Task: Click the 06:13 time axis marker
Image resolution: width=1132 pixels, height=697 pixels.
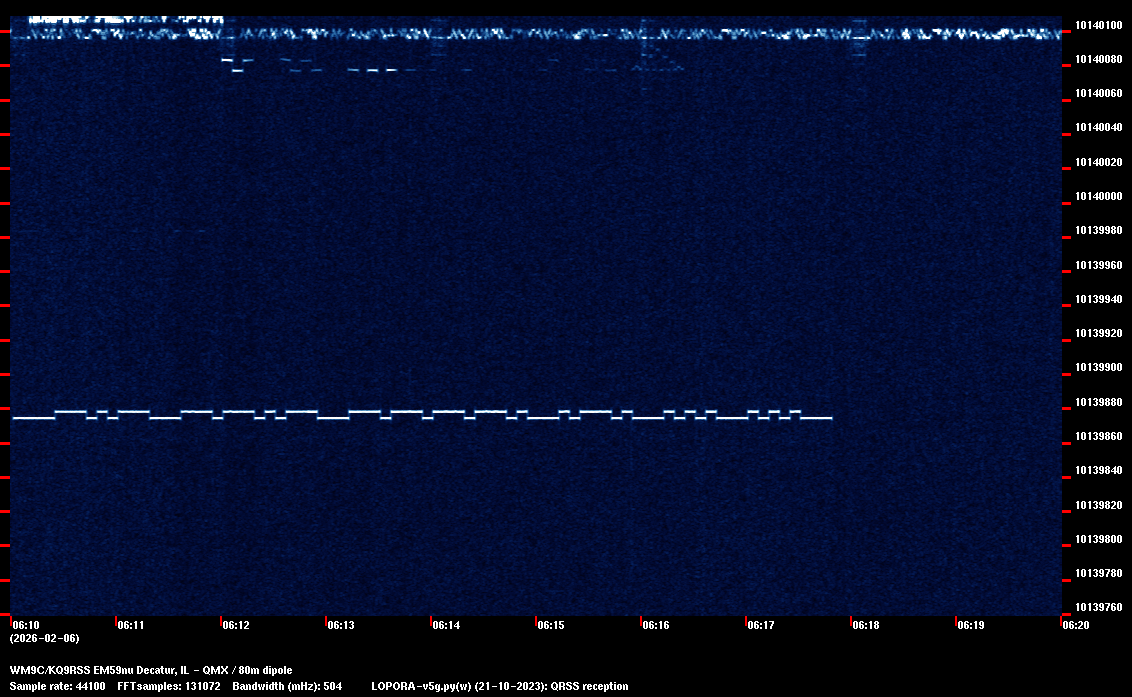Action: tap(340, 626)
